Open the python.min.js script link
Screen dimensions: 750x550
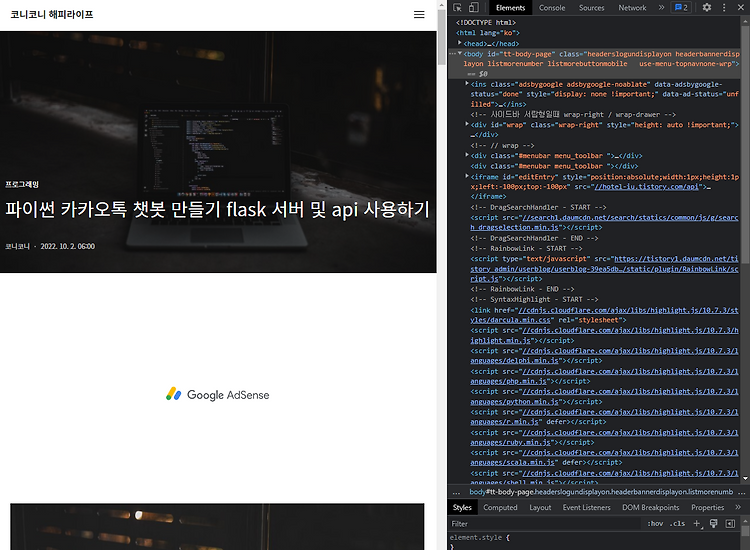coord(604,396)
